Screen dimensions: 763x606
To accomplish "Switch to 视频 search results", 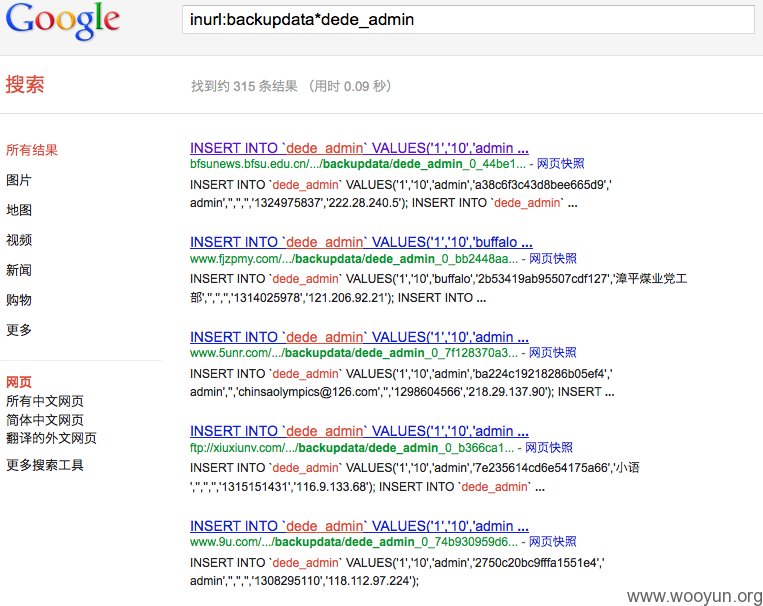I will click(18, 240).
